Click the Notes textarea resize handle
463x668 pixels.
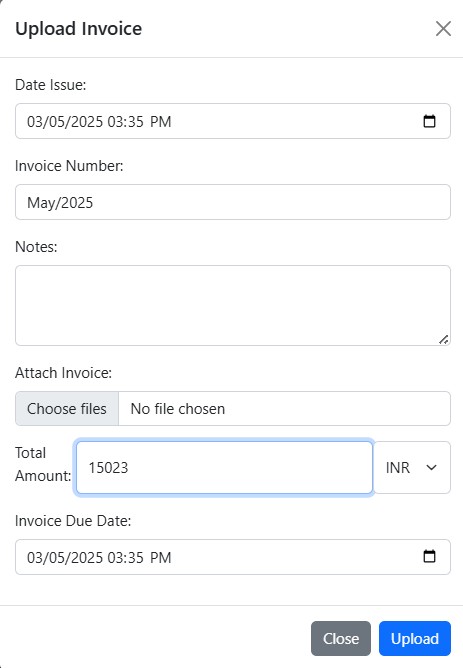click(x=444, y=340)
